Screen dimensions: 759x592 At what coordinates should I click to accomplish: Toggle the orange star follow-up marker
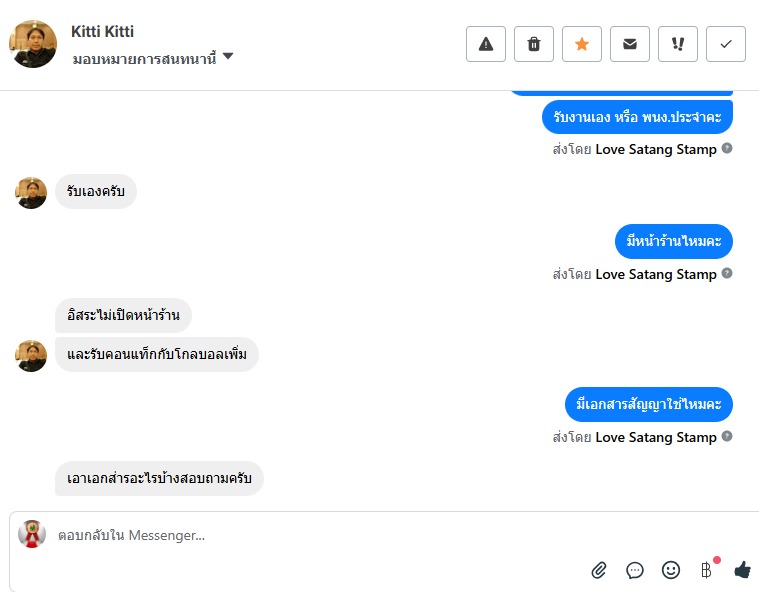[x=582, y=44]
